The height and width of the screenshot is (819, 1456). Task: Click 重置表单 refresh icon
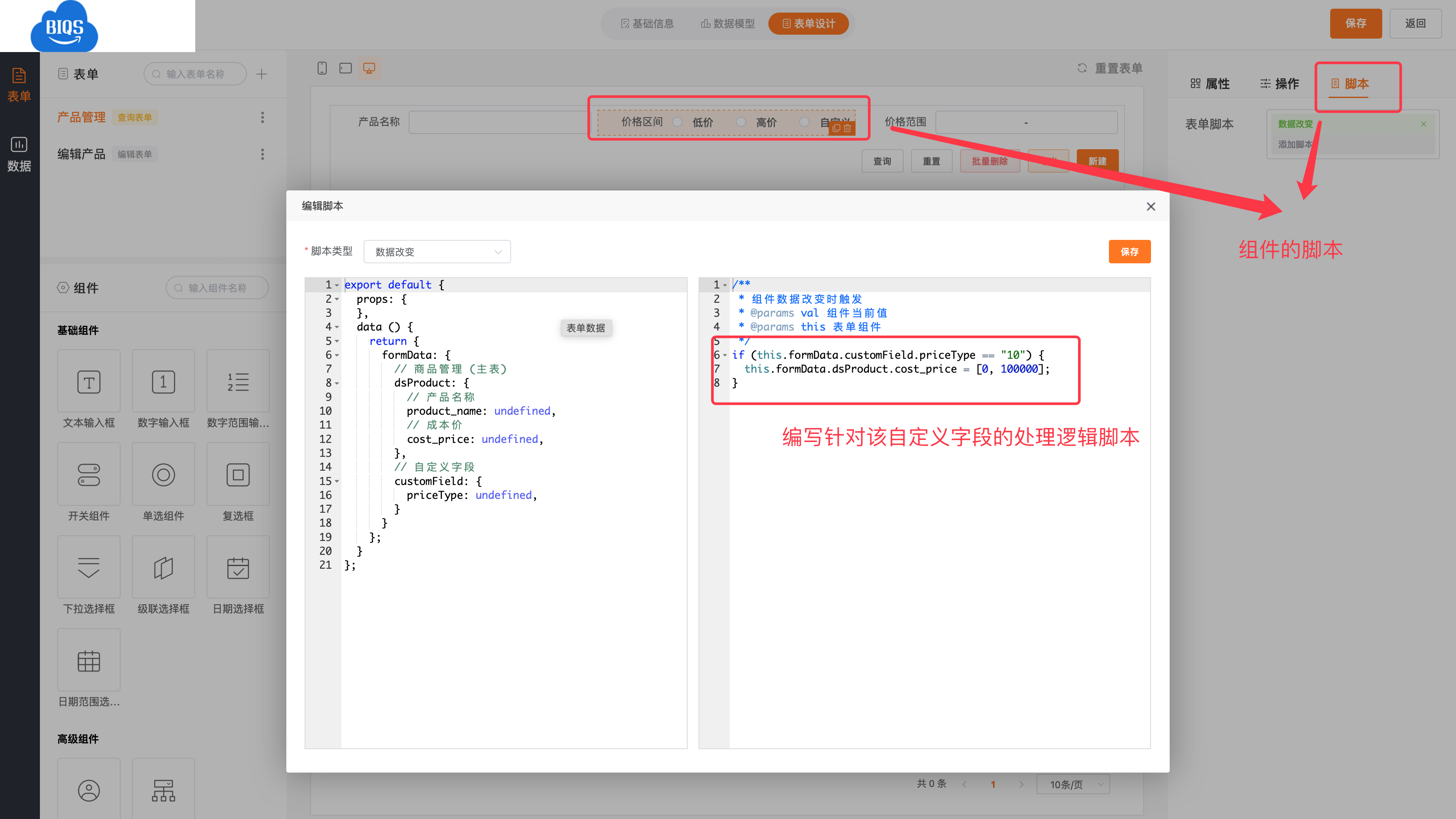[x=1082, y=69]
